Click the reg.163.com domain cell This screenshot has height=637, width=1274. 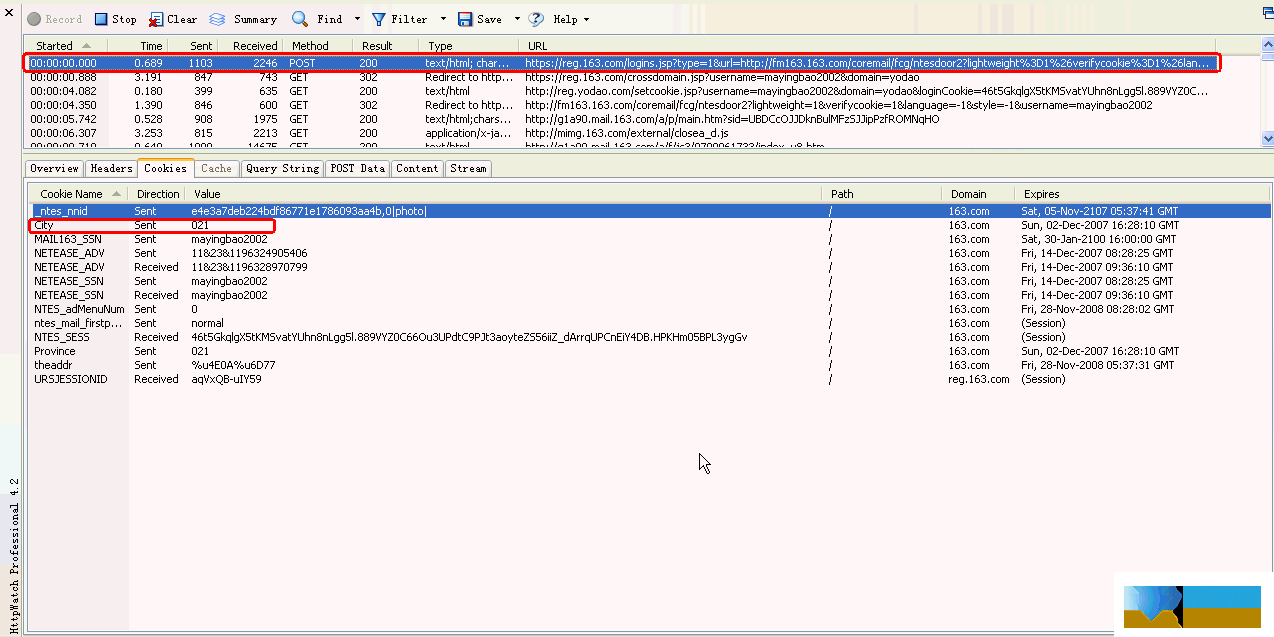pos(979,379)
